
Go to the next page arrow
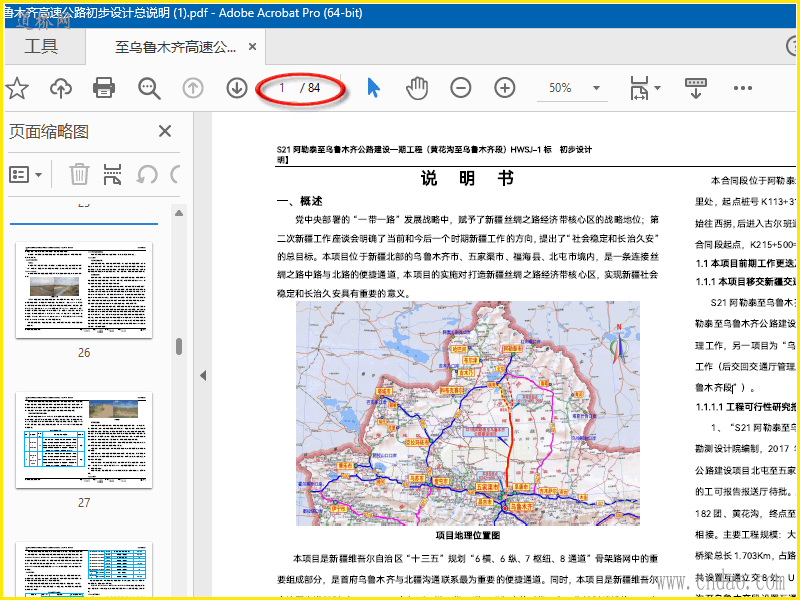pos(237,88)
